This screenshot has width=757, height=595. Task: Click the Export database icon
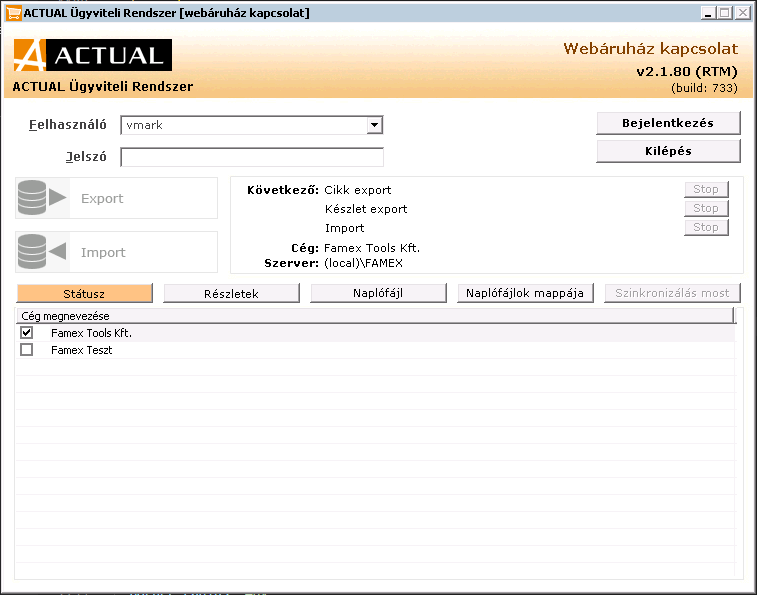pyautogui.click(x=41, y=198)
